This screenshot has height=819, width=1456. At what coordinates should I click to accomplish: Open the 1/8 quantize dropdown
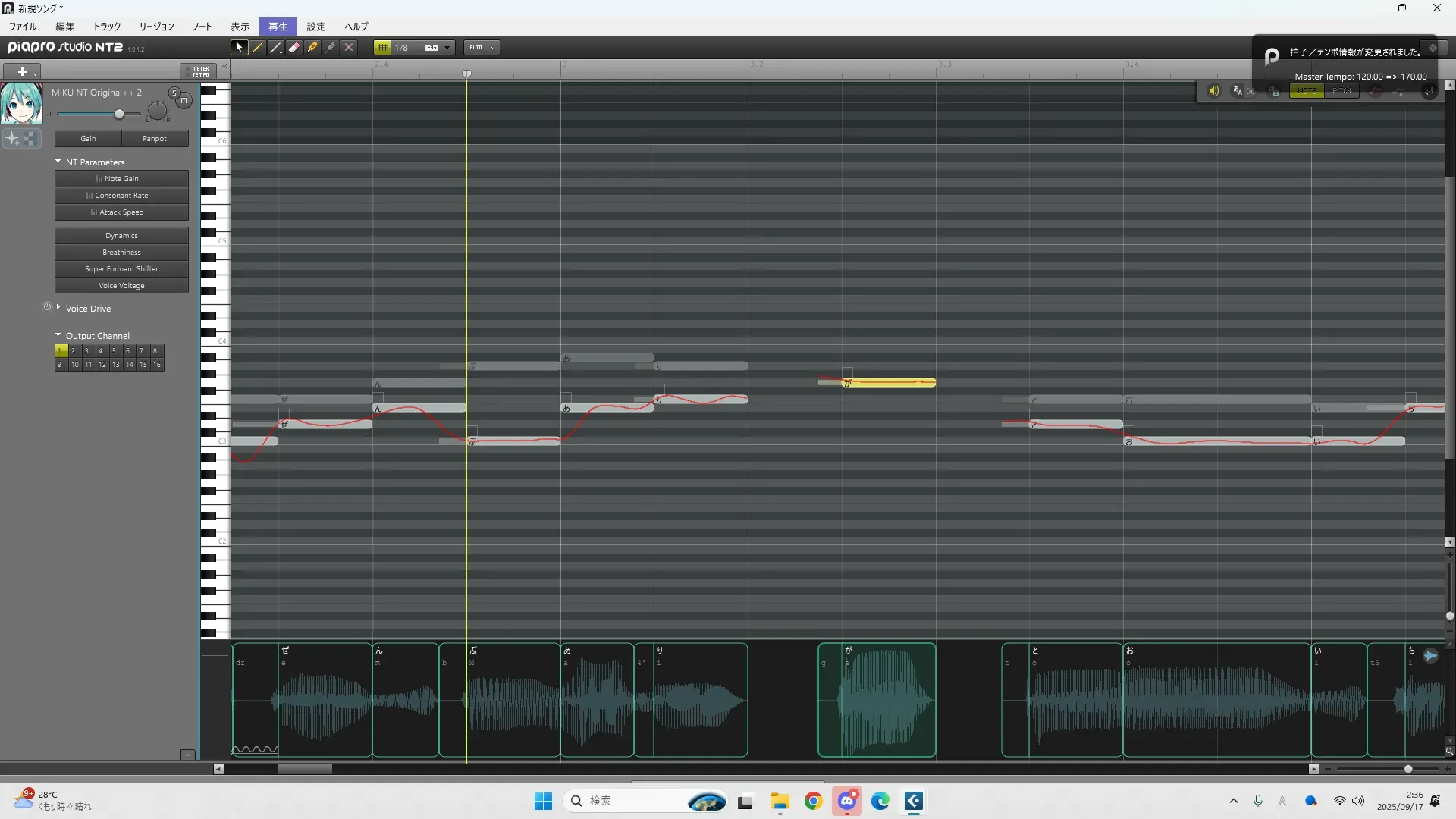pos(447,48)
